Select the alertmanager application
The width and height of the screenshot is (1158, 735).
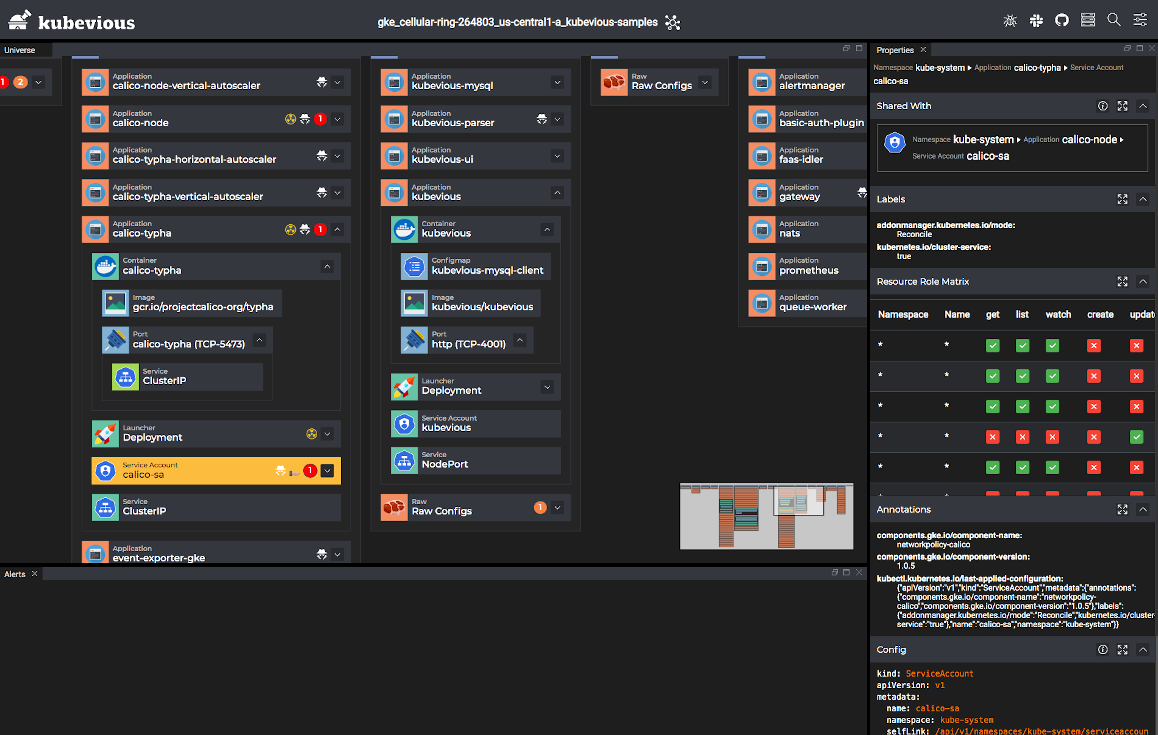click(808, 82)
